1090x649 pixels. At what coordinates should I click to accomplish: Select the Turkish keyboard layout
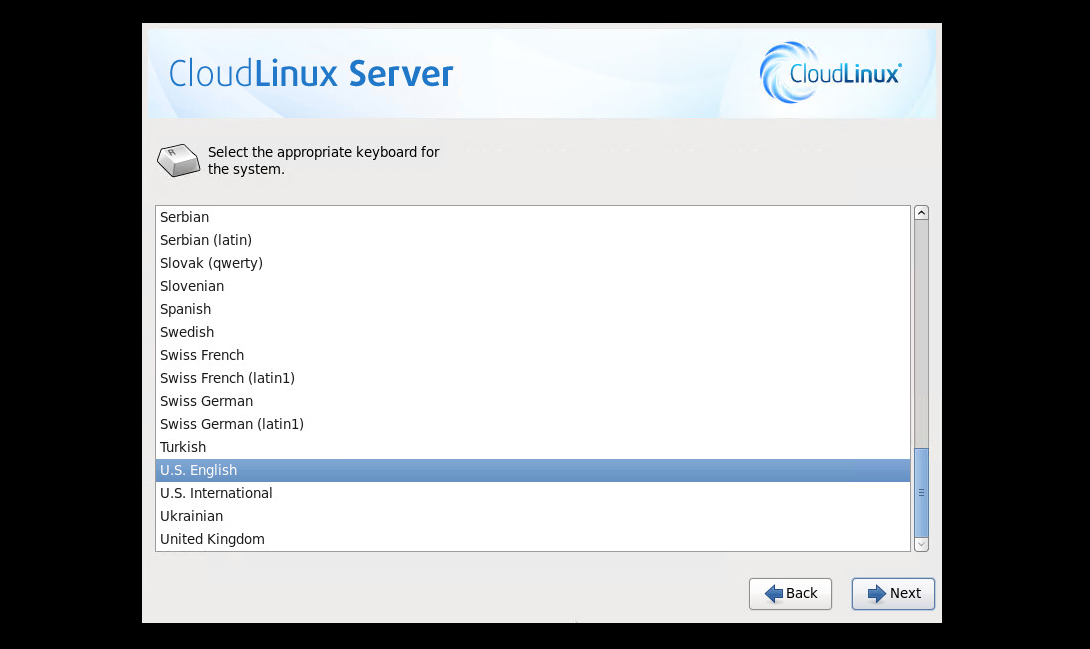pos(183,447)
